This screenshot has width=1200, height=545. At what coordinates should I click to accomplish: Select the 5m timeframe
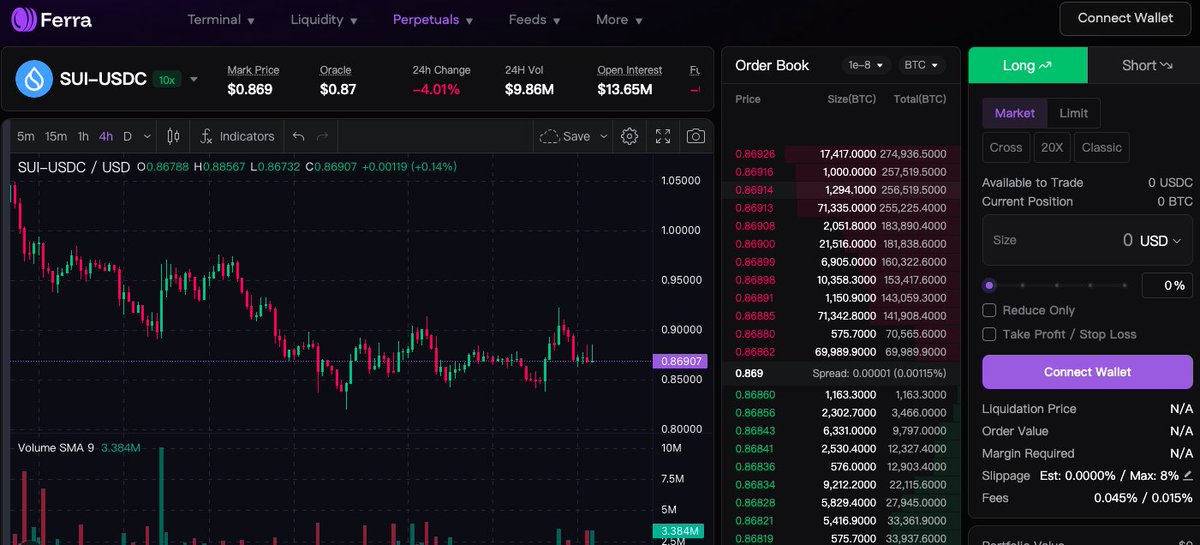(25, 136)
